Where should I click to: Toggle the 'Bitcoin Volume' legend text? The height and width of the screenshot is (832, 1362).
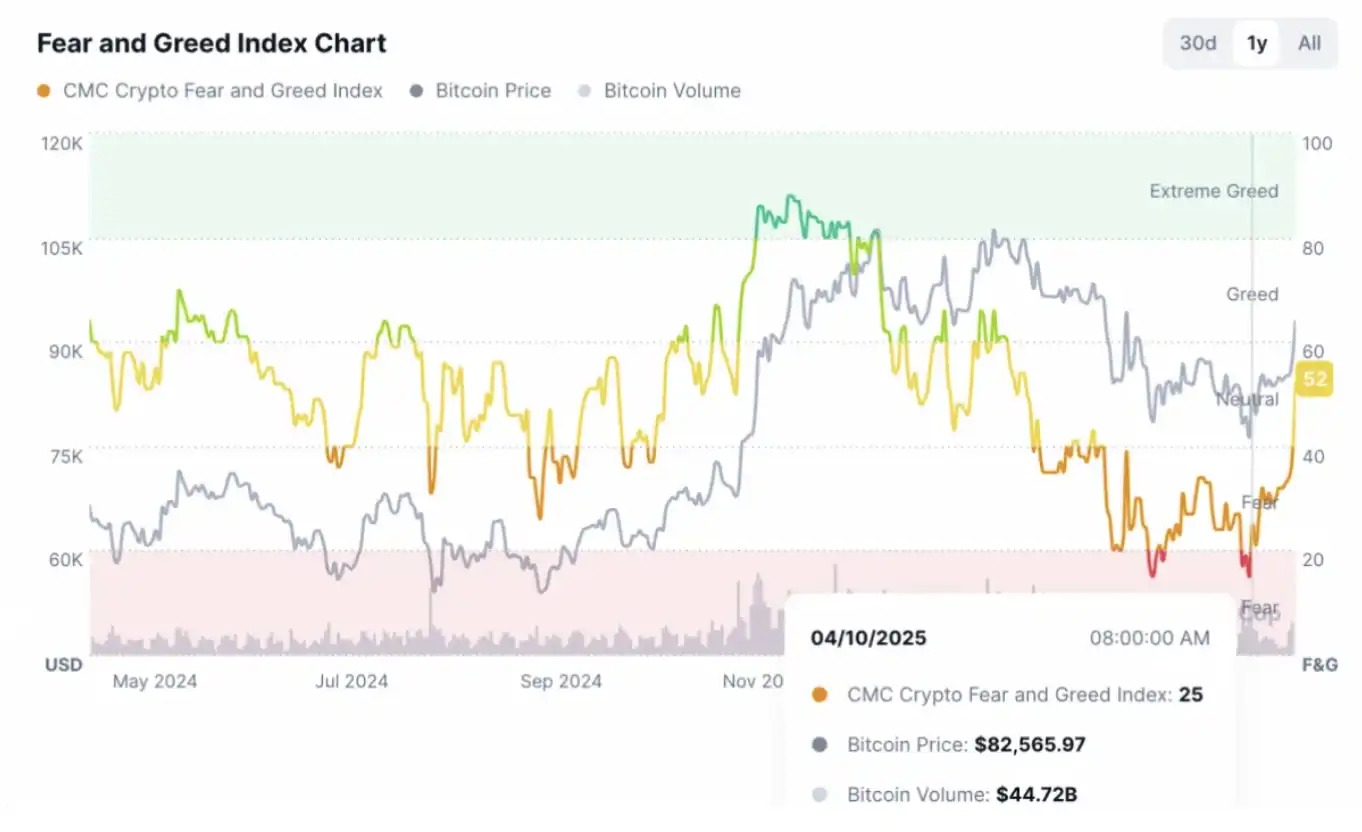point(672,91)
